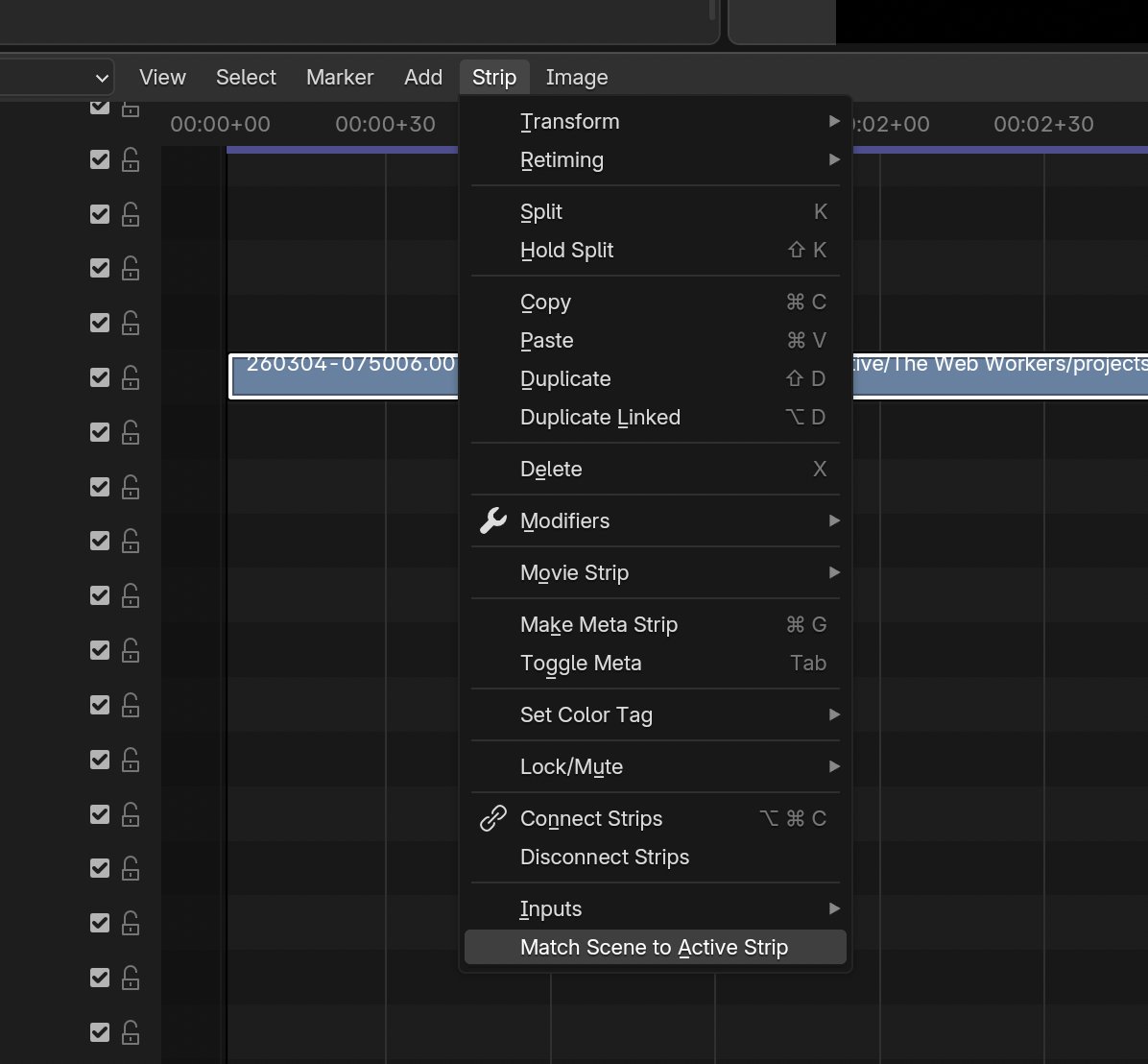
Task: Click Make Meta Strip
Action: click(656, 624)
